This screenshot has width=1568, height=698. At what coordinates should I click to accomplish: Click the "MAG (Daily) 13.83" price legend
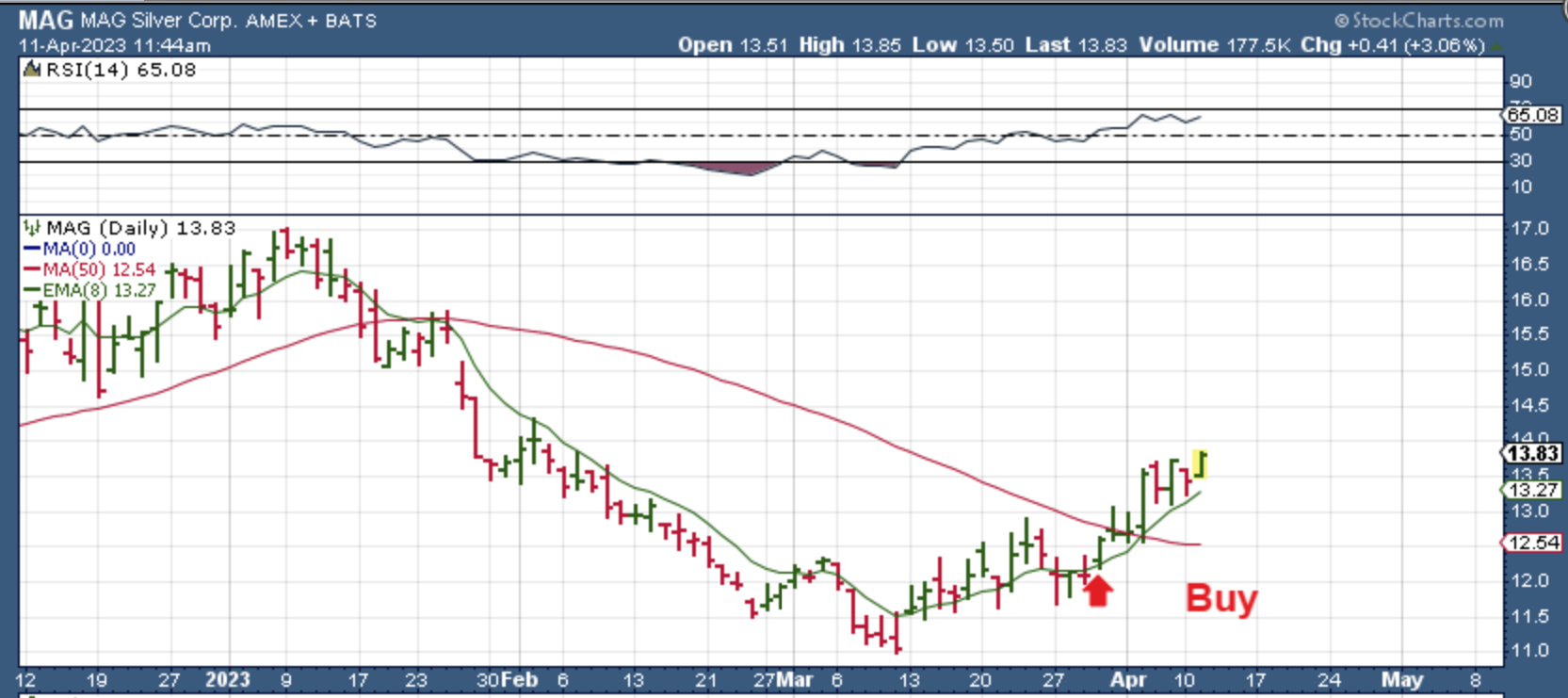tap(141, 228)
